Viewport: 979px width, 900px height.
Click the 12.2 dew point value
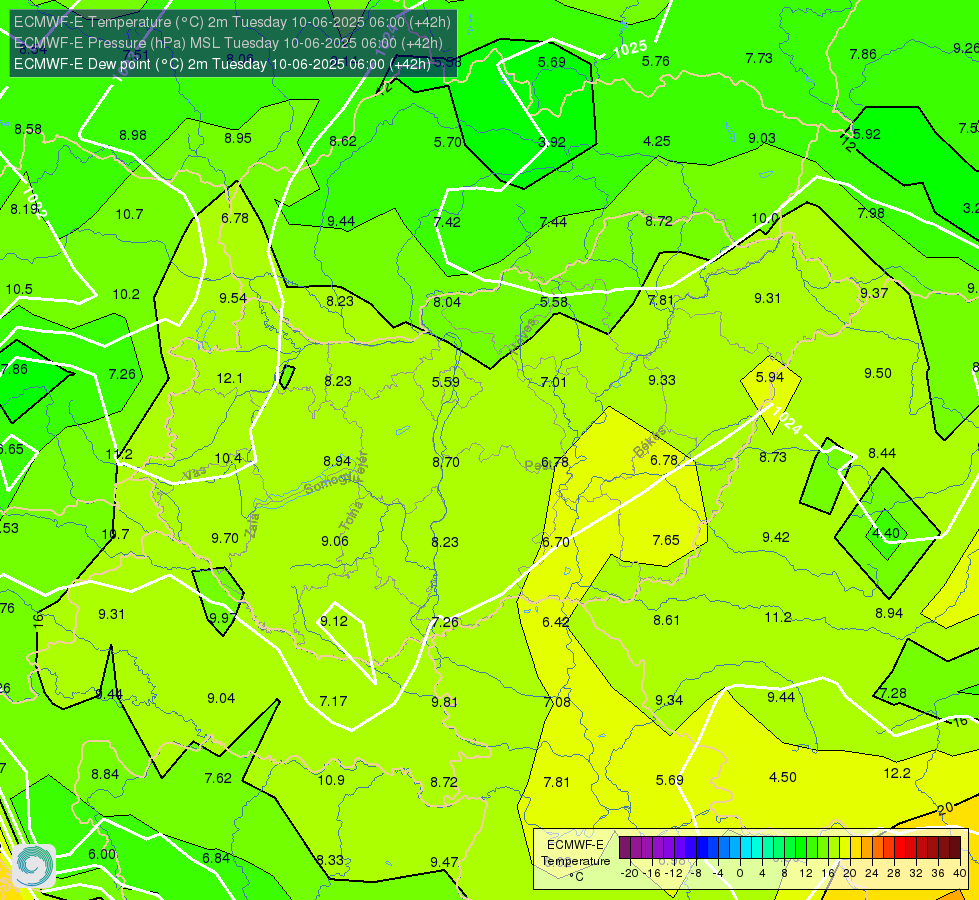[x=897, y=774]
